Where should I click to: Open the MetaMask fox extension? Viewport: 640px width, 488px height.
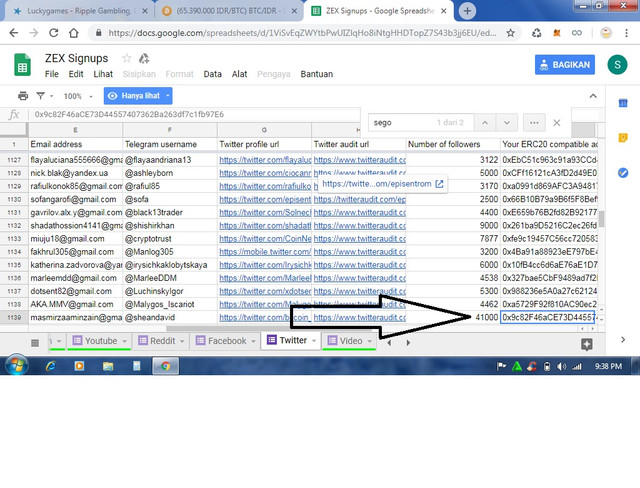tap(556, 33)
